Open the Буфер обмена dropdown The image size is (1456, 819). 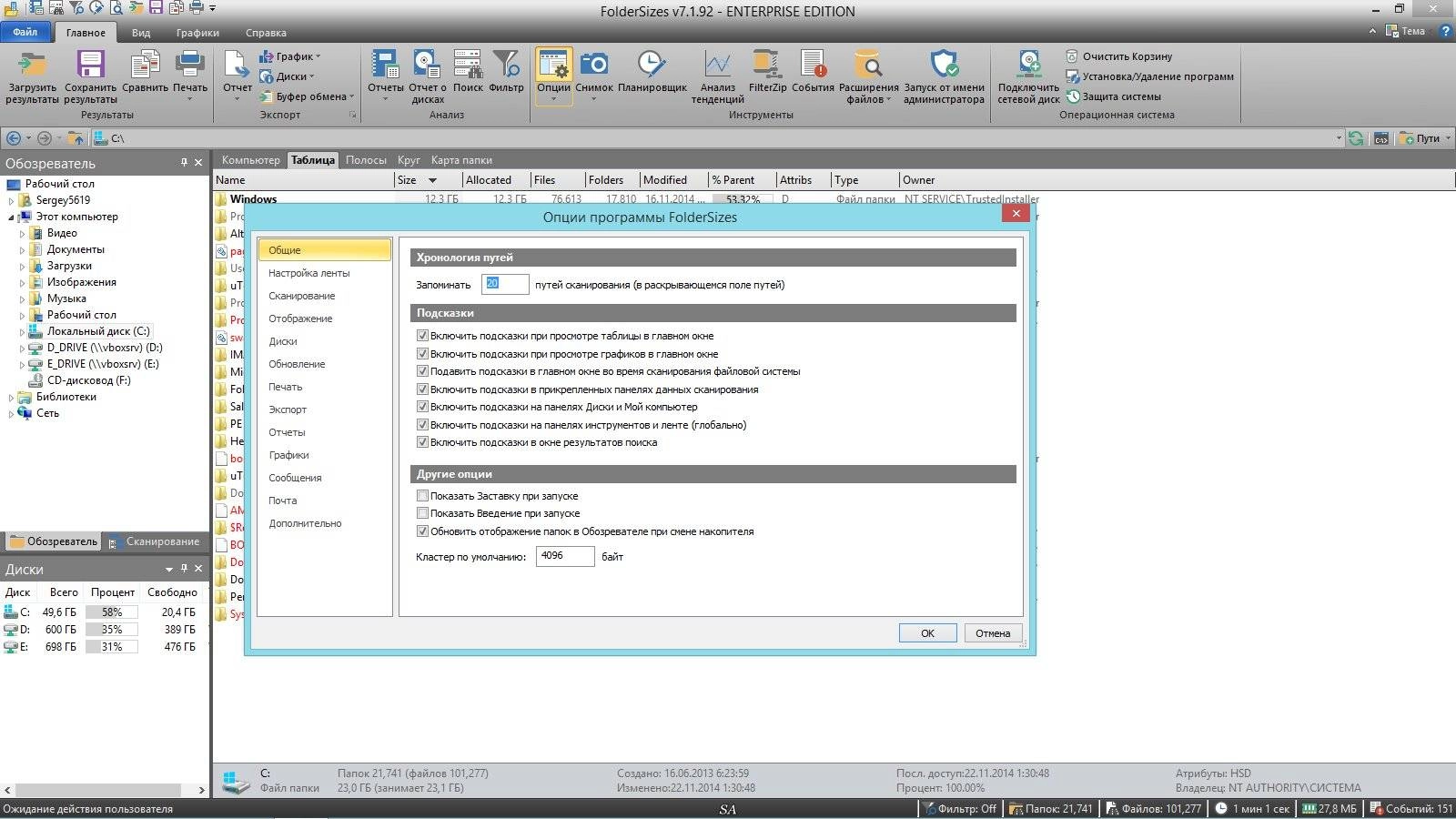click(307, 96)
